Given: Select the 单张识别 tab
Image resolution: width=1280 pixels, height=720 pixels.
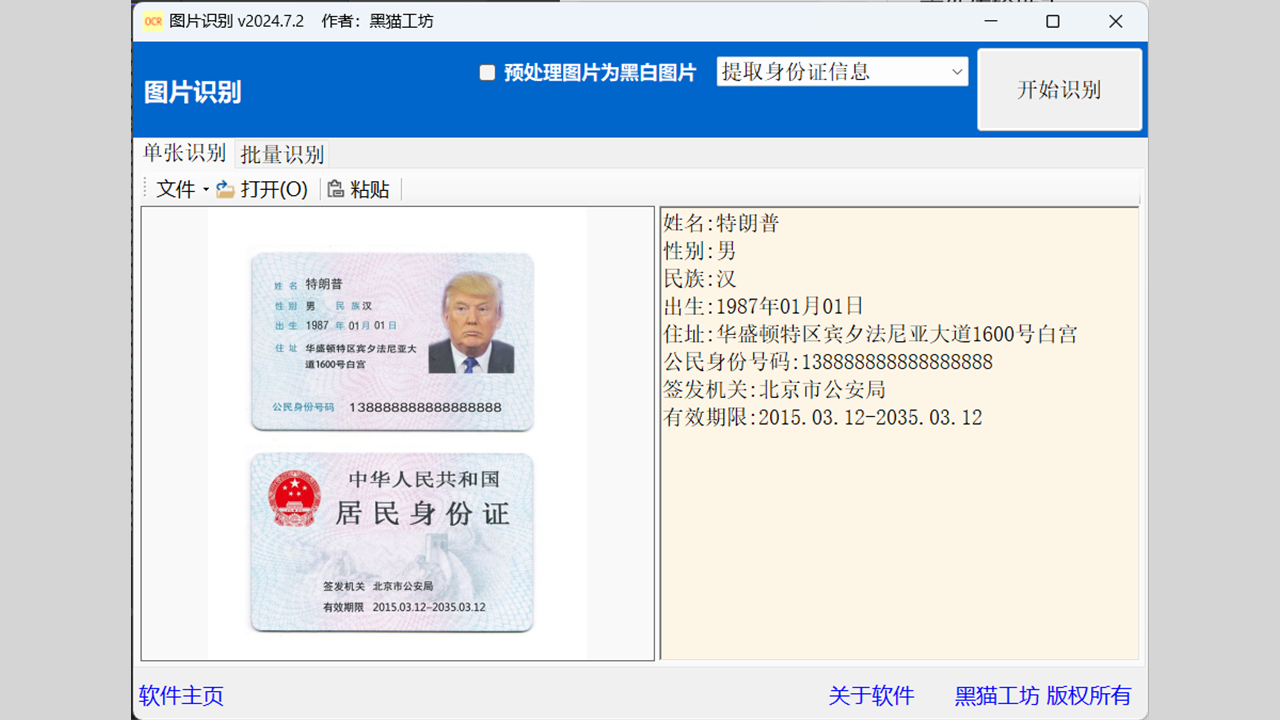Looking at the screenshot, I should [184, 153].
